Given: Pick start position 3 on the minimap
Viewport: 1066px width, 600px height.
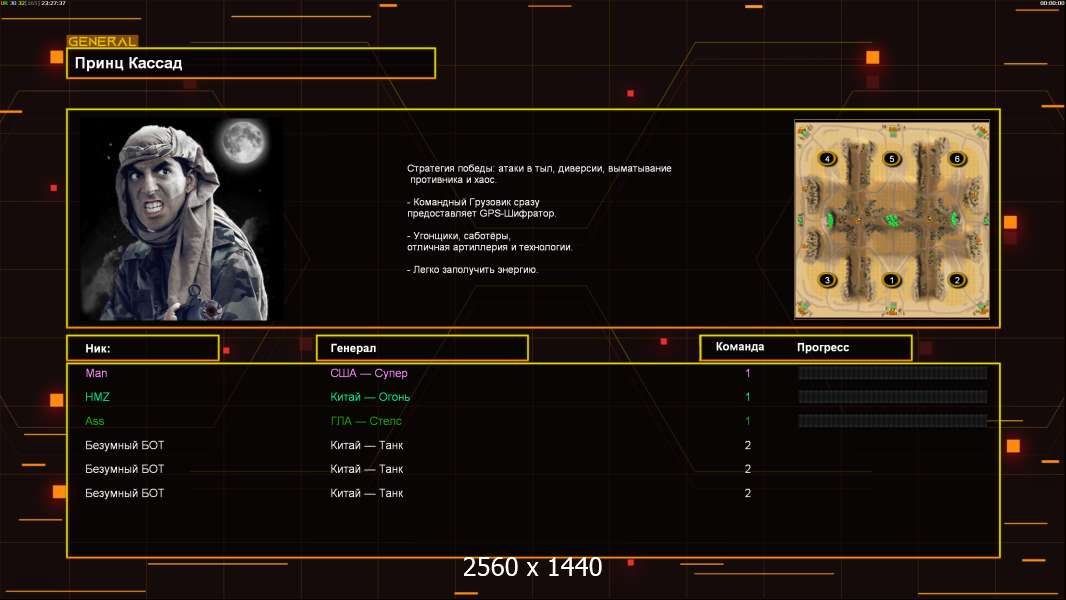Looking at the screenshot, I should [827, 280].
